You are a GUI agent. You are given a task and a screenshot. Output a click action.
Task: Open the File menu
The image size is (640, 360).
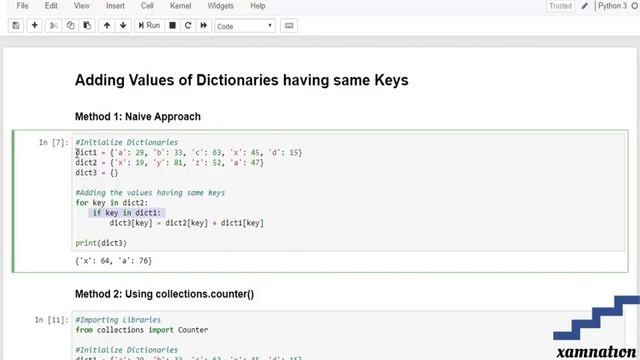pos(22,6)
